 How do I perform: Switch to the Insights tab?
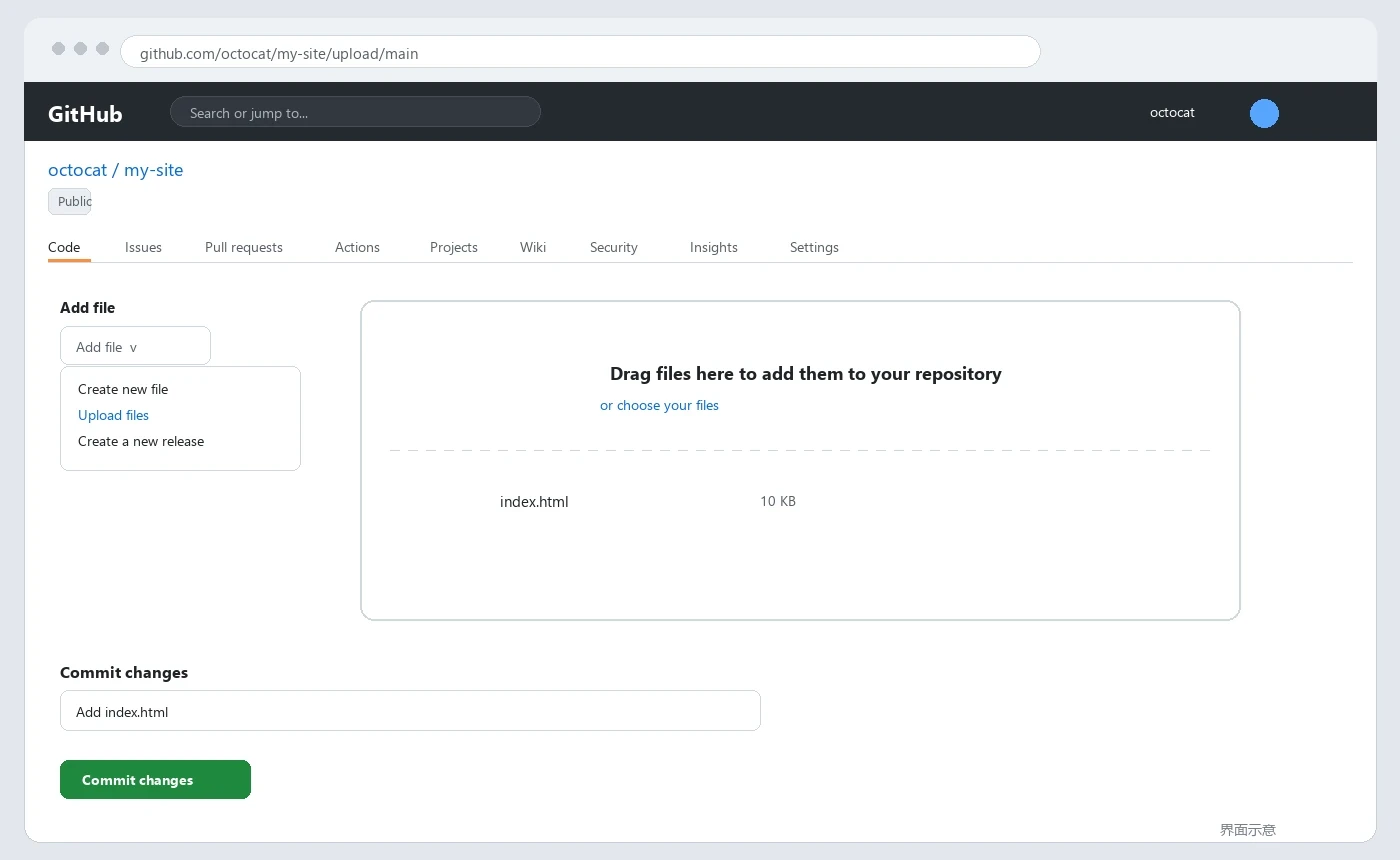pos(714,247)
